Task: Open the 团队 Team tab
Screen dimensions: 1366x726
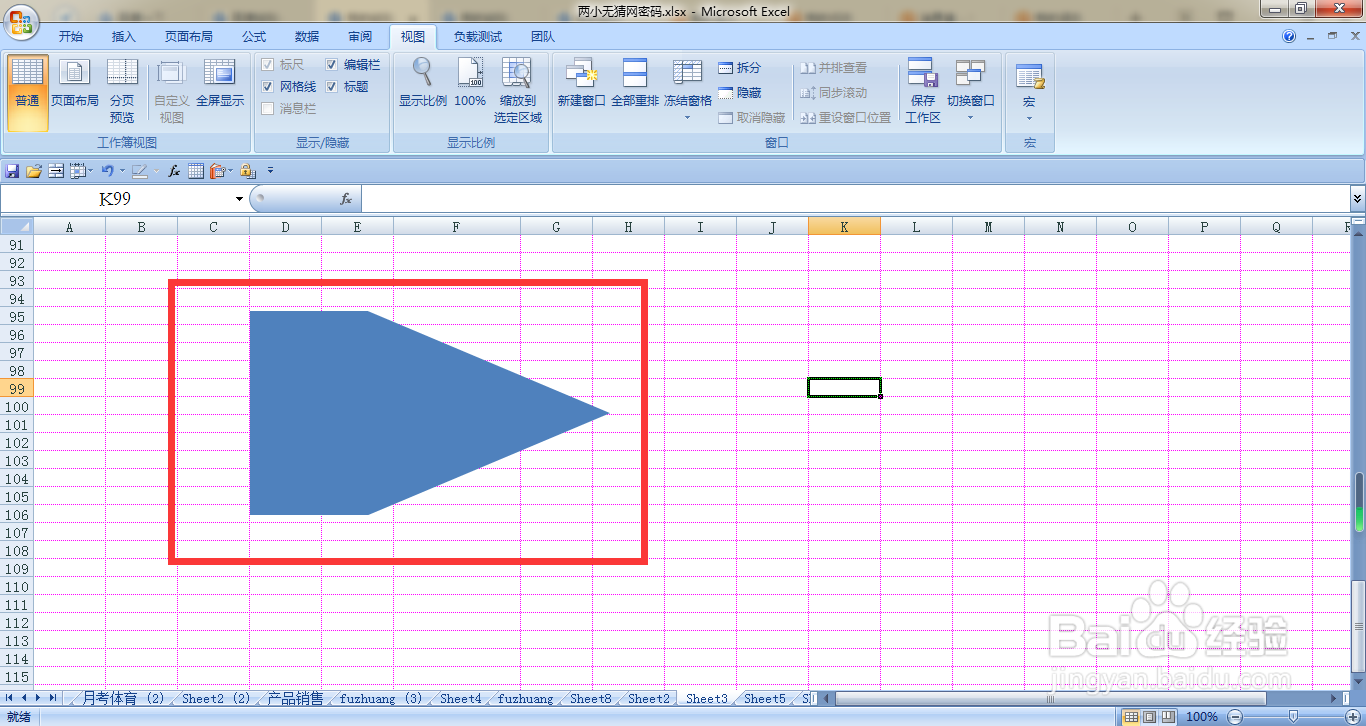Action: tap(543, 37)
